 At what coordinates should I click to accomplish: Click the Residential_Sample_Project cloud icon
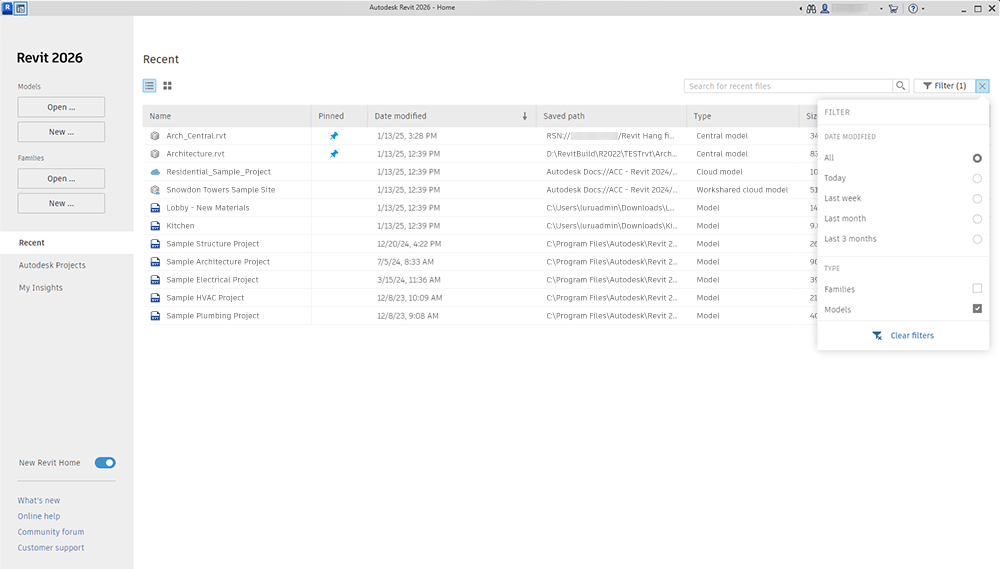(x=155, y=172)
